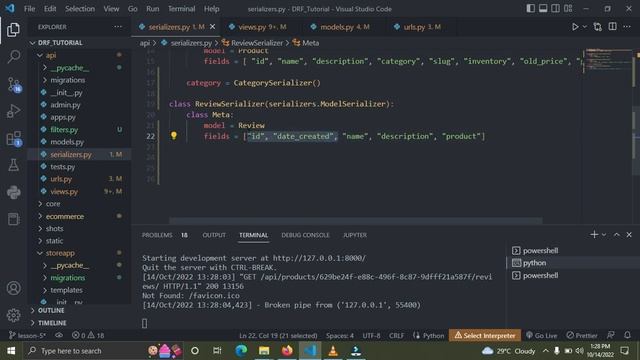Open the Selection menu

pos(80,9)
